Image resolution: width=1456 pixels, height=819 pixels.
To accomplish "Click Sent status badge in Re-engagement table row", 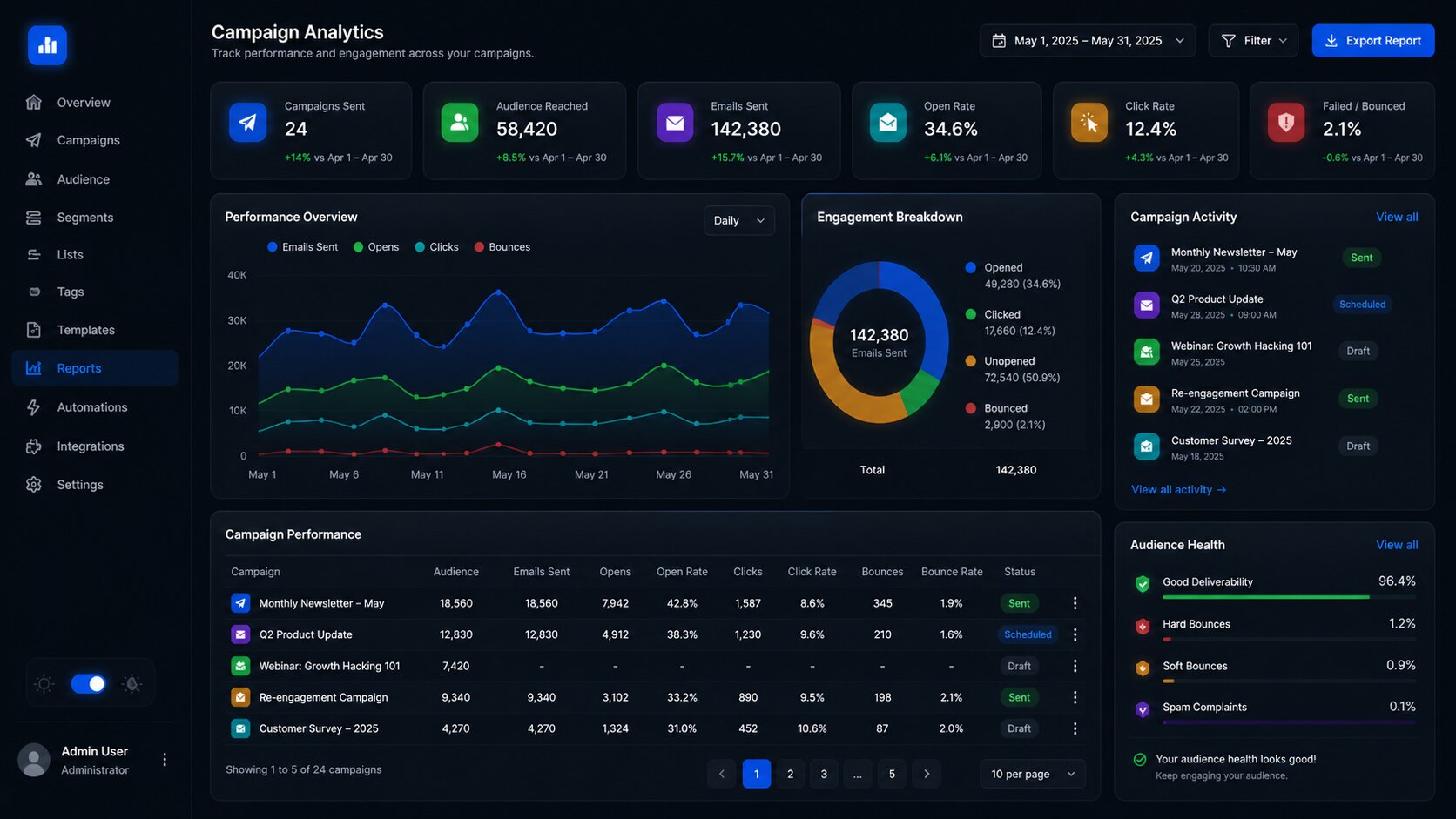I will coord(1019,697).
